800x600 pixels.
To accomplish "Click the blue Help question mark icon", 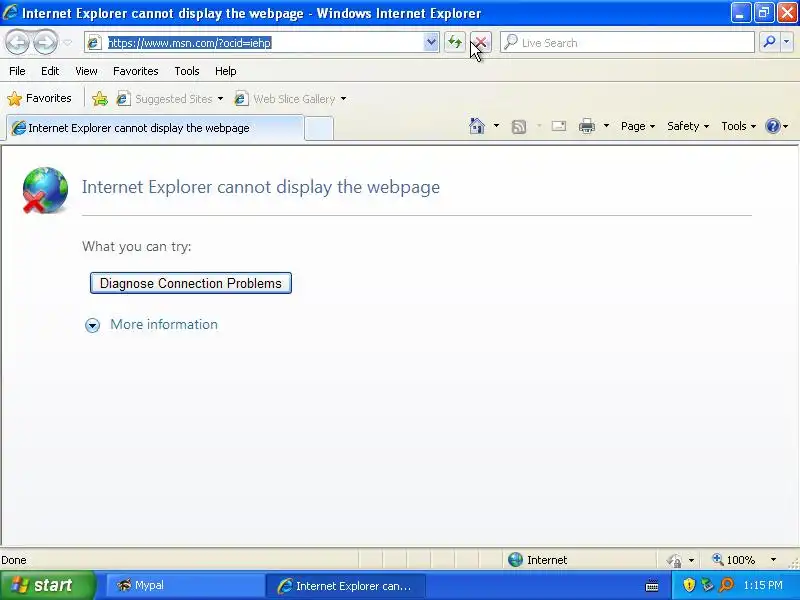I will click(773, 126).
